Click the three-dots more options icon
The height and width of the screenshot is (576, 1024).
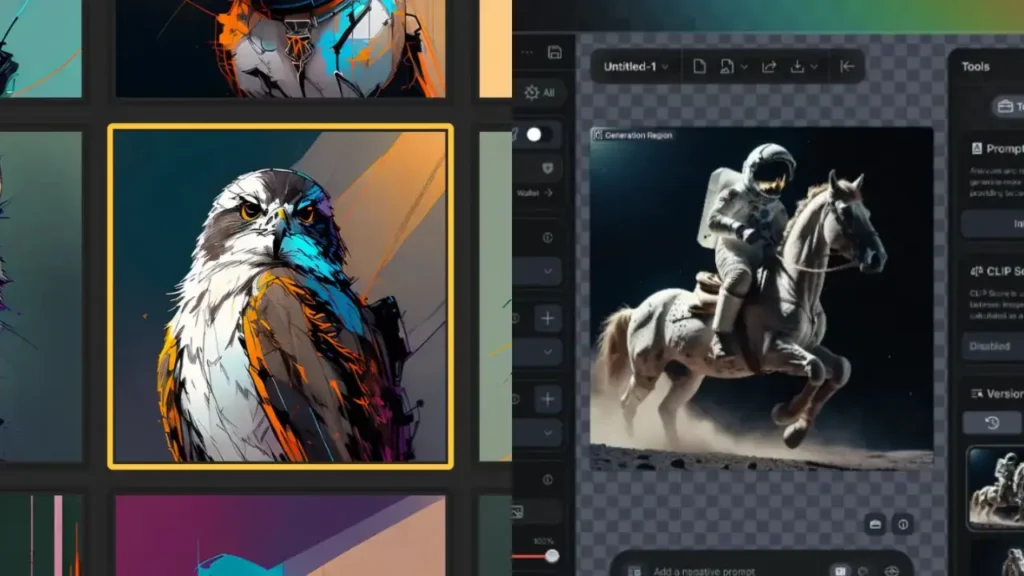[x=527, y=52]
